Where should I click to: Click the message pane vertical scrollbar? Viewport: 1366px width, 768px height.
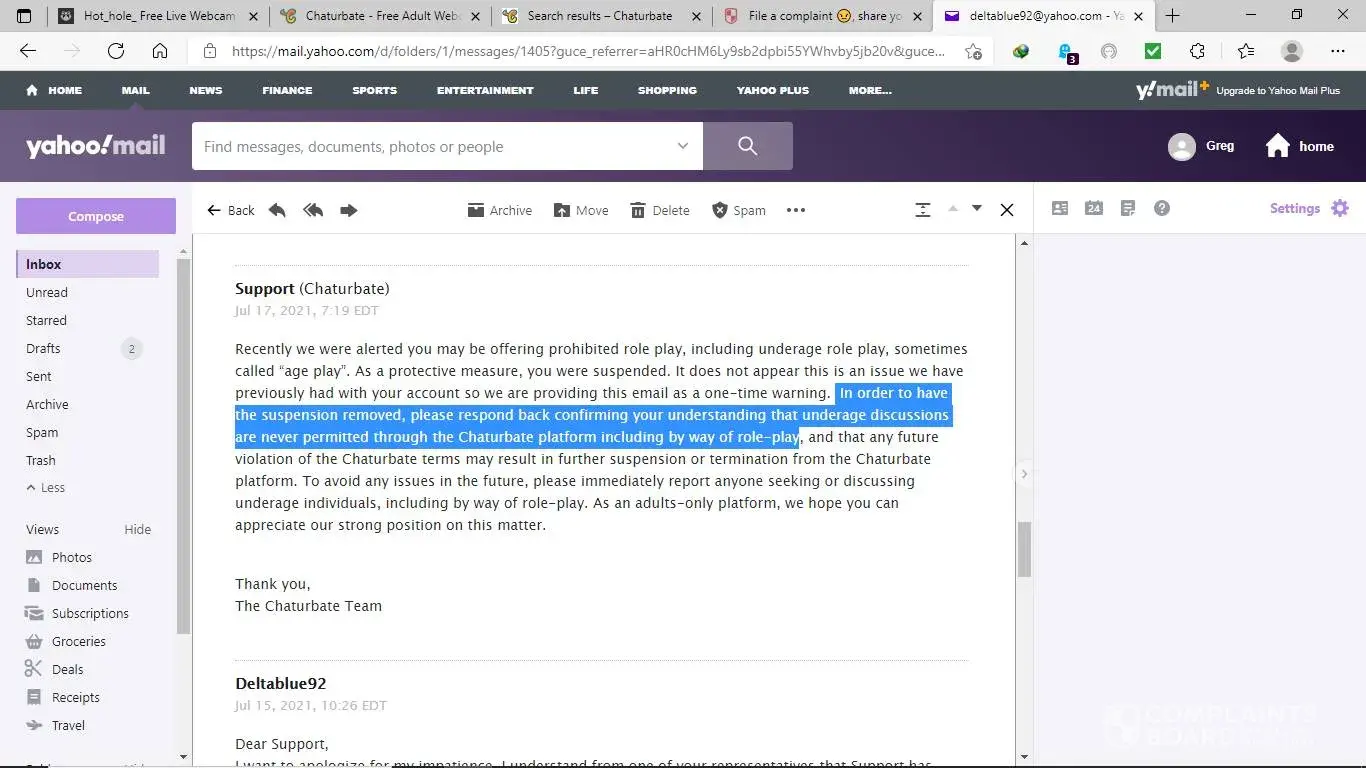(x=1024, y=549)
